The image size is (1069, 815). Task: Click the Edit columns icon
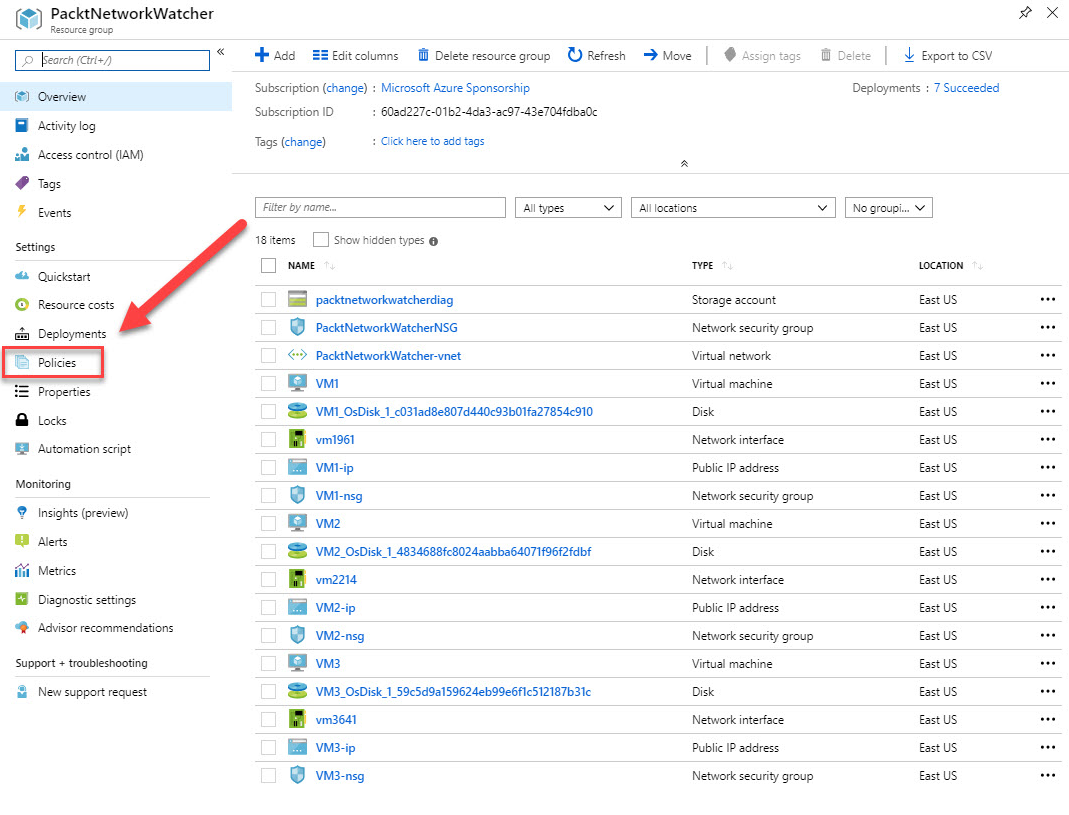320,55
